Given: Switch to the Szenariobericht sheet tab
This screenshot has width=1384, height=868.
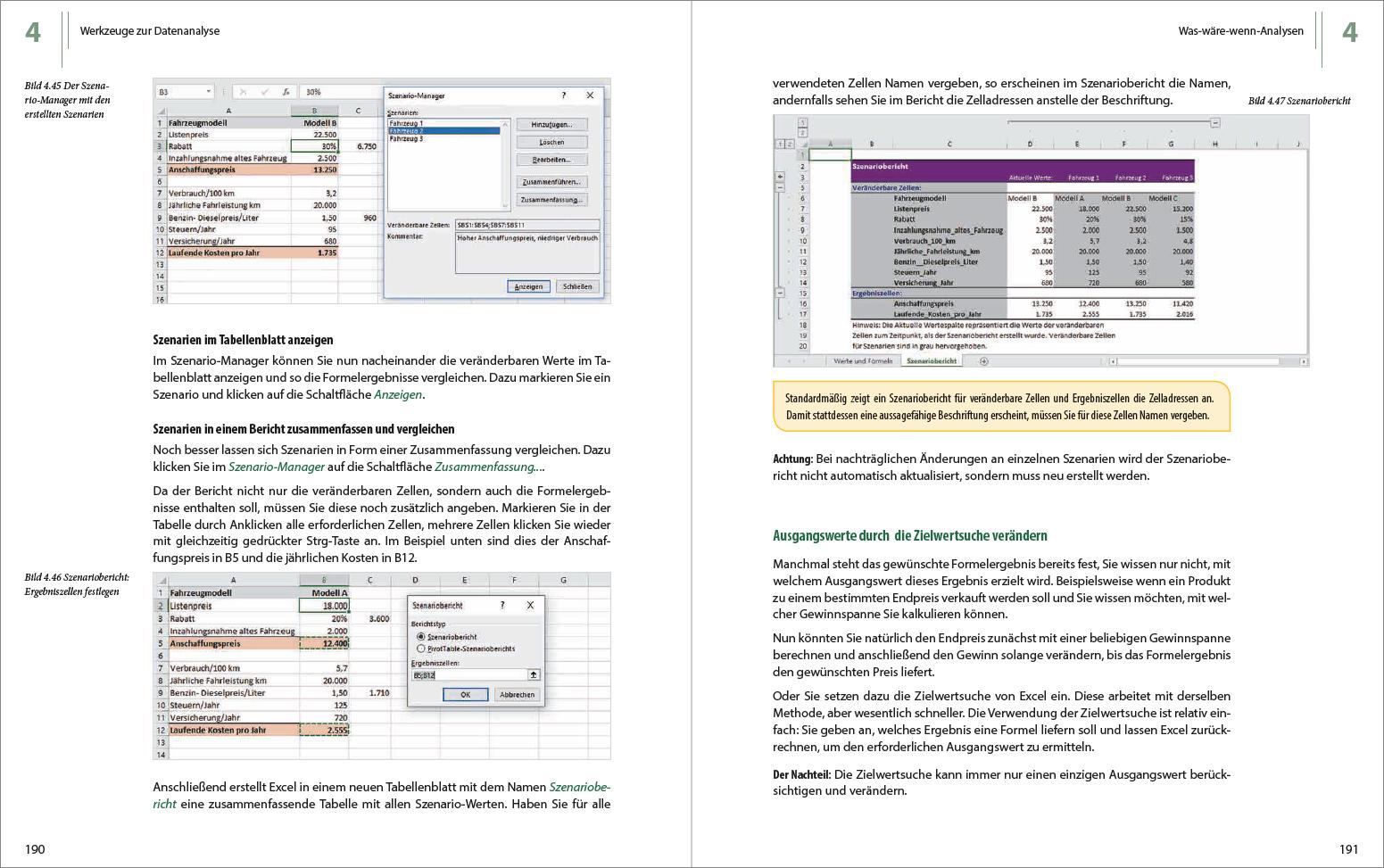Looking at the screenshot, I should pos(932,360).
